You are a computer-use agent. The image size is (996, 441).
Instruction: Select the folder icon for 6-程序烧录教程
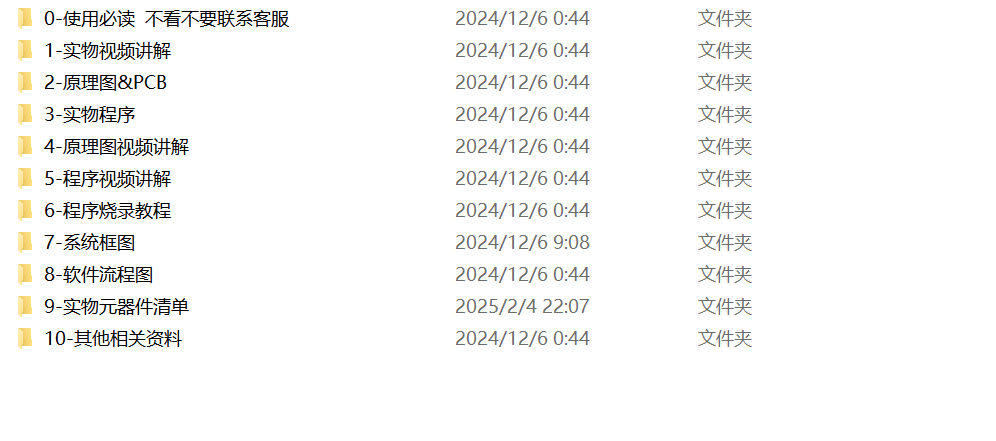(x=25, y=210)
